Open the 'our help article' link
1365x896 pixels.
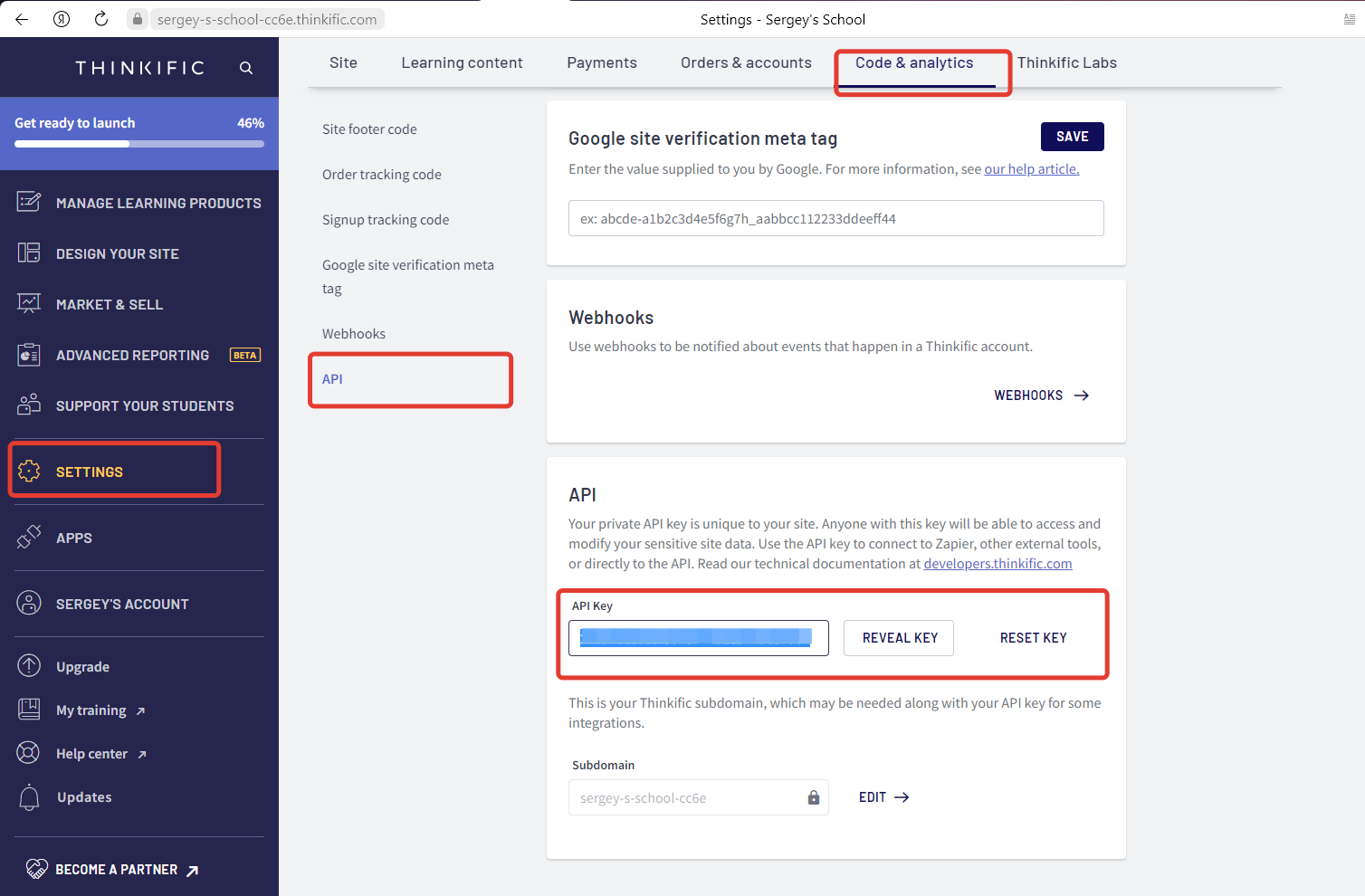pyautogui.click(x=1032, y=169)
